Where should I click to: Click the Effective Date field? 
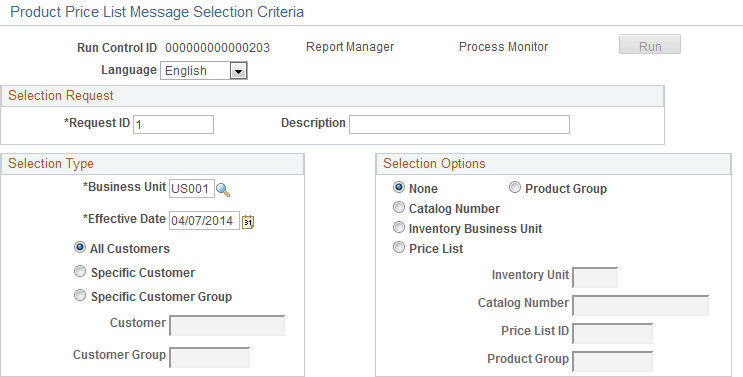pyautogui.click(x=204, y=221)
